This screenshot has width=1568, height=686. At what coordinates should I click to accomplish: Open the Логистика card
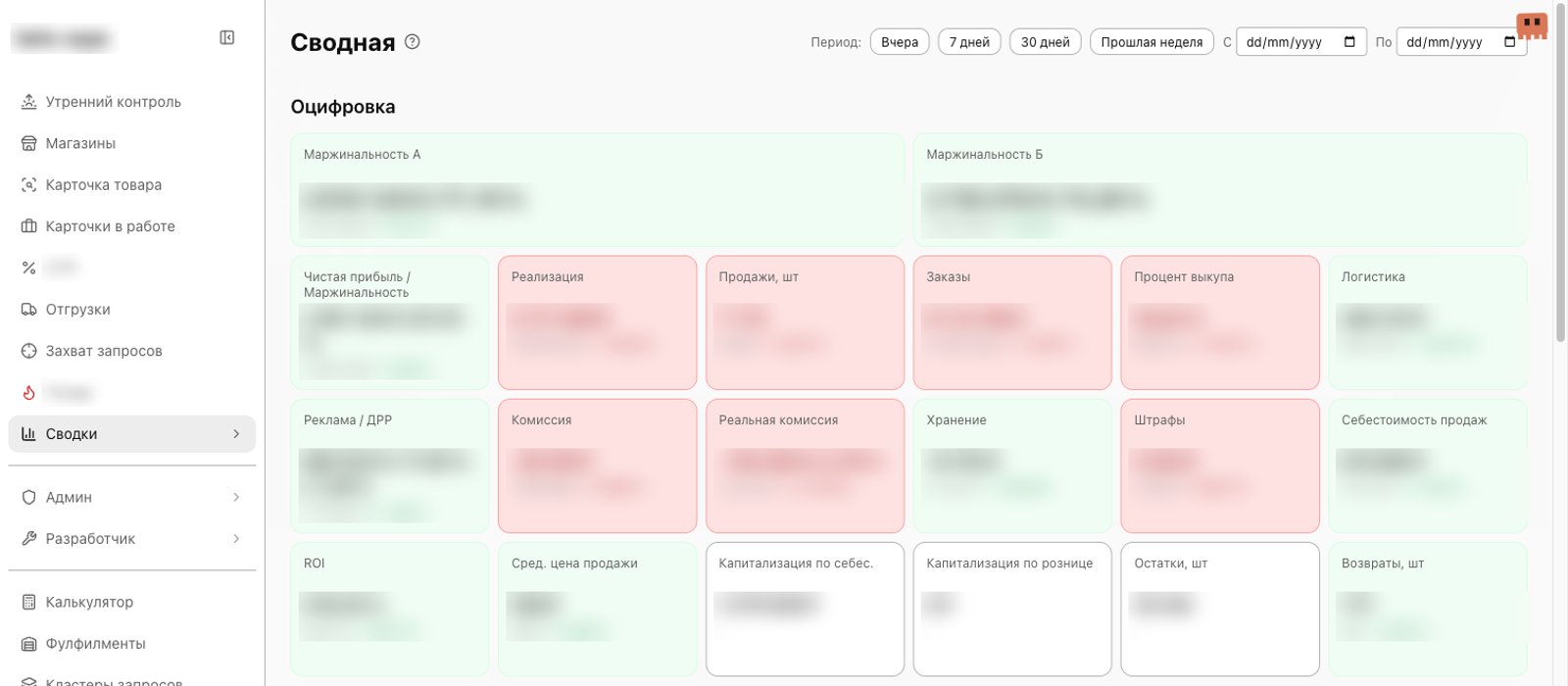click(1428, 322)
